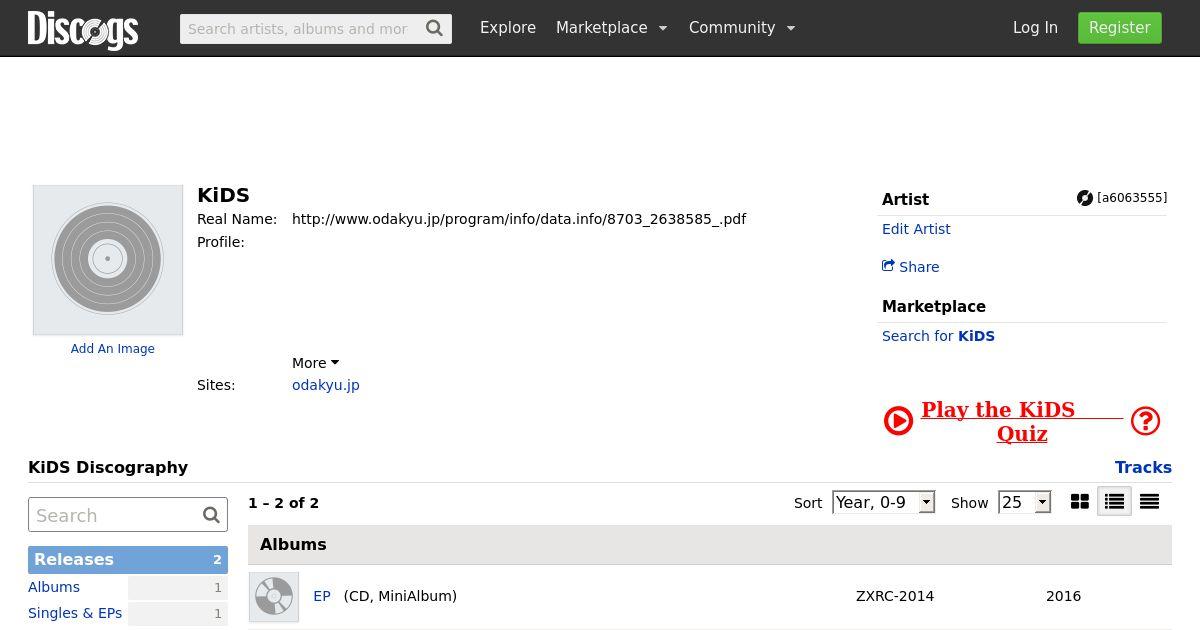The image size is (1200, 630).
Task: Click the artist ID a6063555 text
Action: pos(1132,198)
